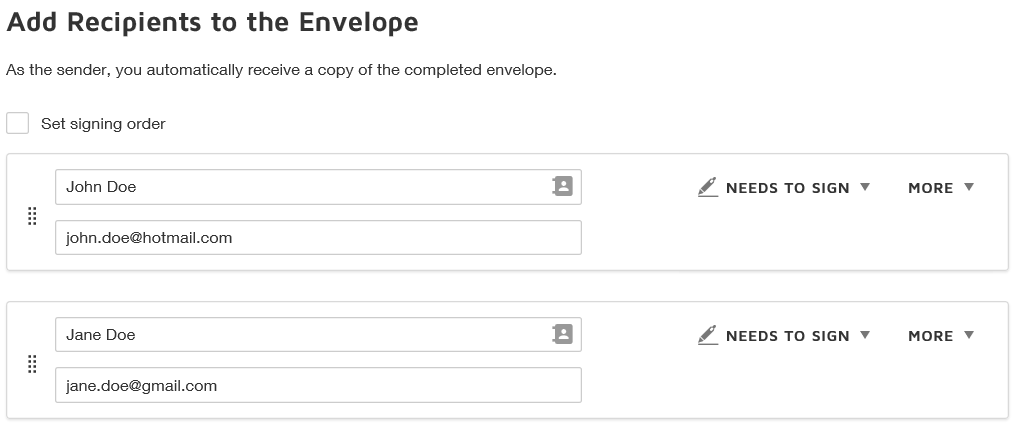This screenshot has height=428, width=1020.
Task: Focus the John Doe name field
Action: click(x=300, y=187)
